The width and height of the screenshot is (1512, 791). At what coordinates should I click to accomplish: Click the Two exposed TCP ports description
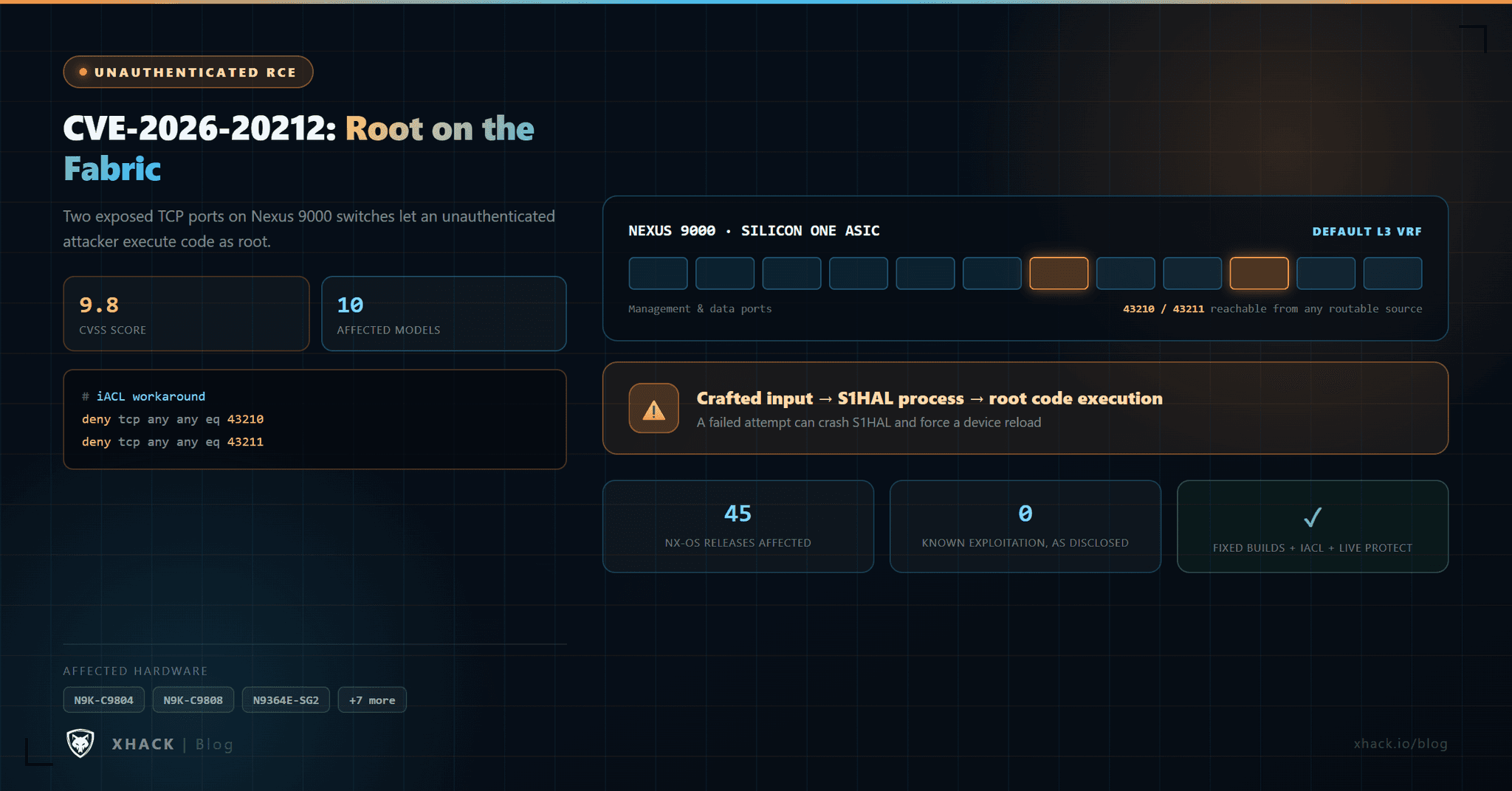point(309,229)
